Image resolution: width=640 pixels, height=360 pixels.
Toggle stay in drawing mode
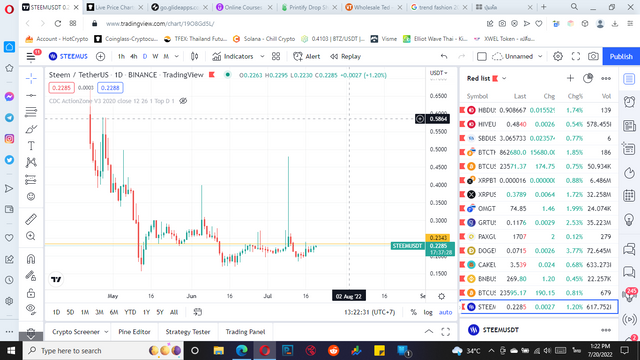point(31,276)
